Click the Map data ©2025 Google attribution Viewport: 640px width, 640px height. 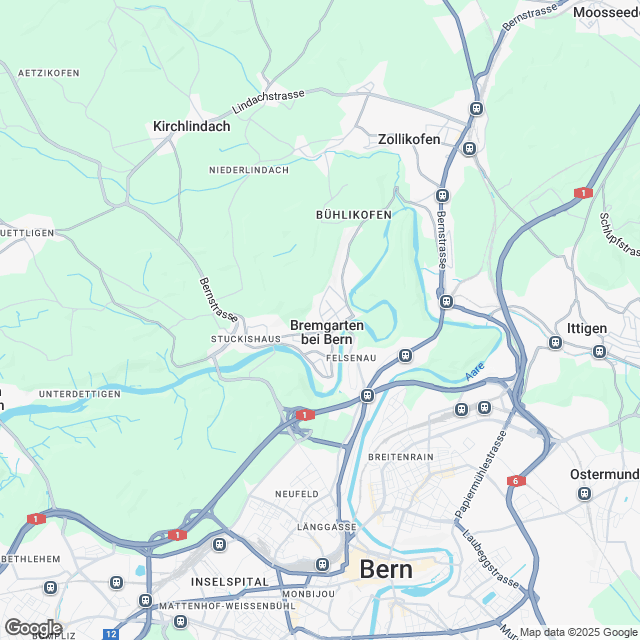[580, 632]
